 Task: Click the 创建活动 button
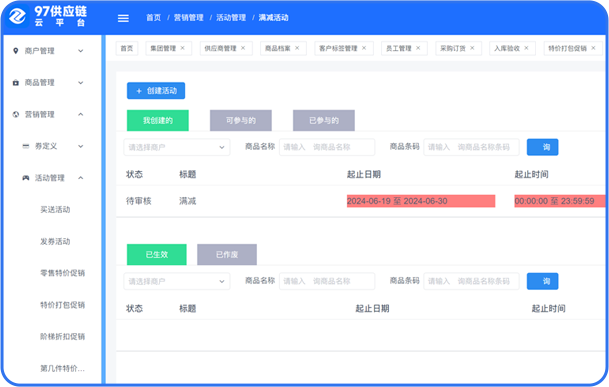(x=156, y=91)
